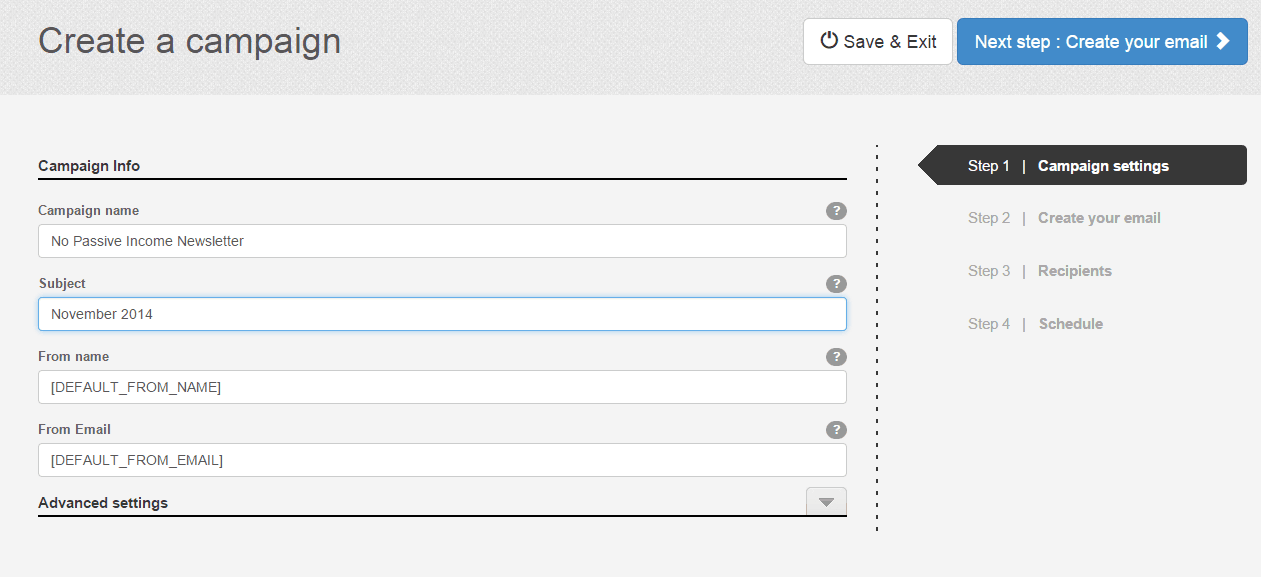1261x577 pixels.
Task: Click the Advanced settings section header
Action: point(103,502)
